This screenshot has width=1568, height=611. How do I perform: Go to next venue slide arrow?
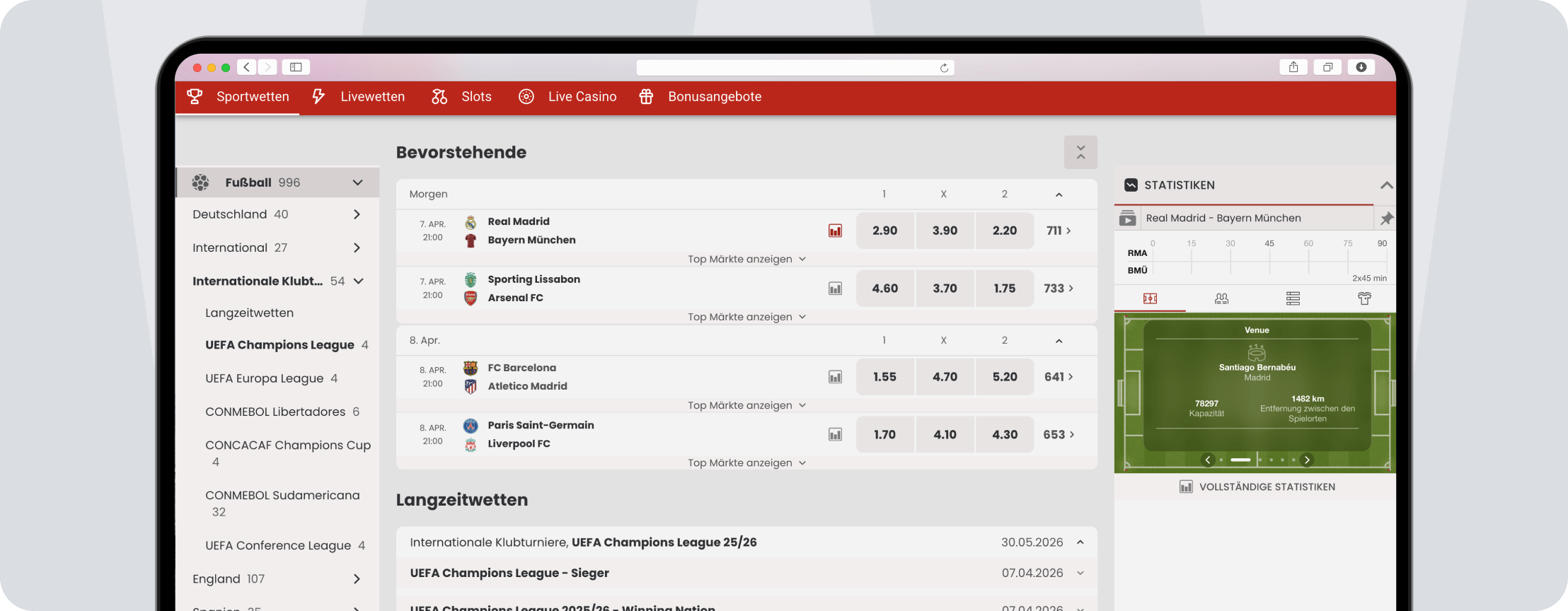pyautogui.click(x=1307, y=460)
